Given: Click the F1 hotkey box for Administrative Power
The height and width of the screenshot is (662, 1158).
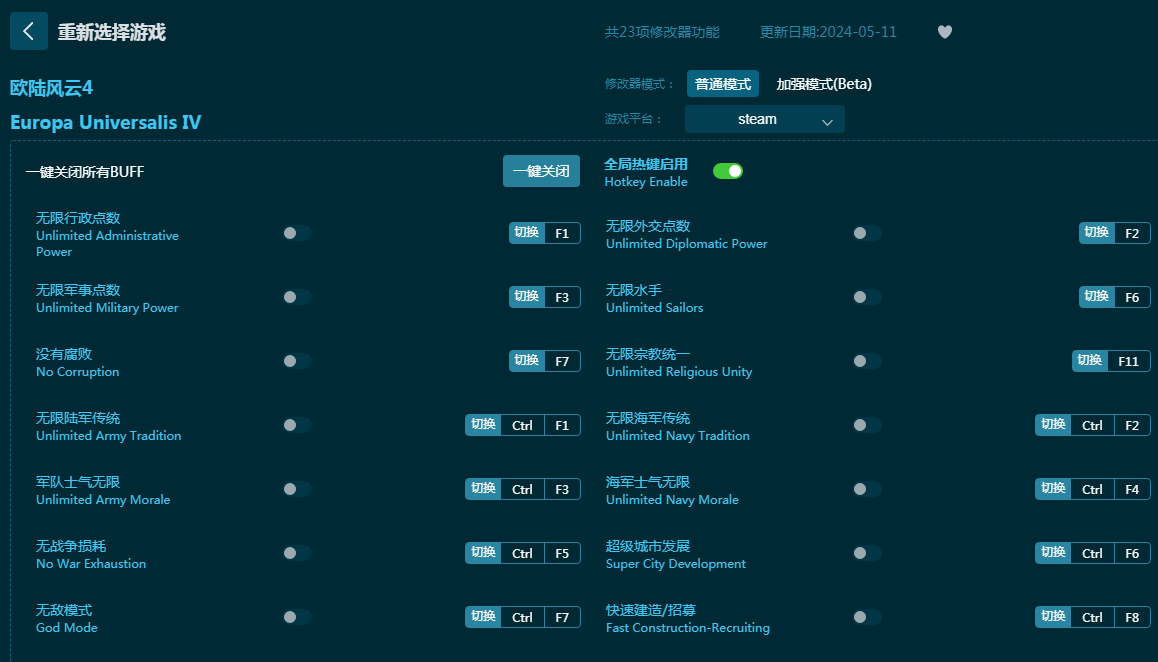Looking at the screenshot, I should tap(562, 233).
